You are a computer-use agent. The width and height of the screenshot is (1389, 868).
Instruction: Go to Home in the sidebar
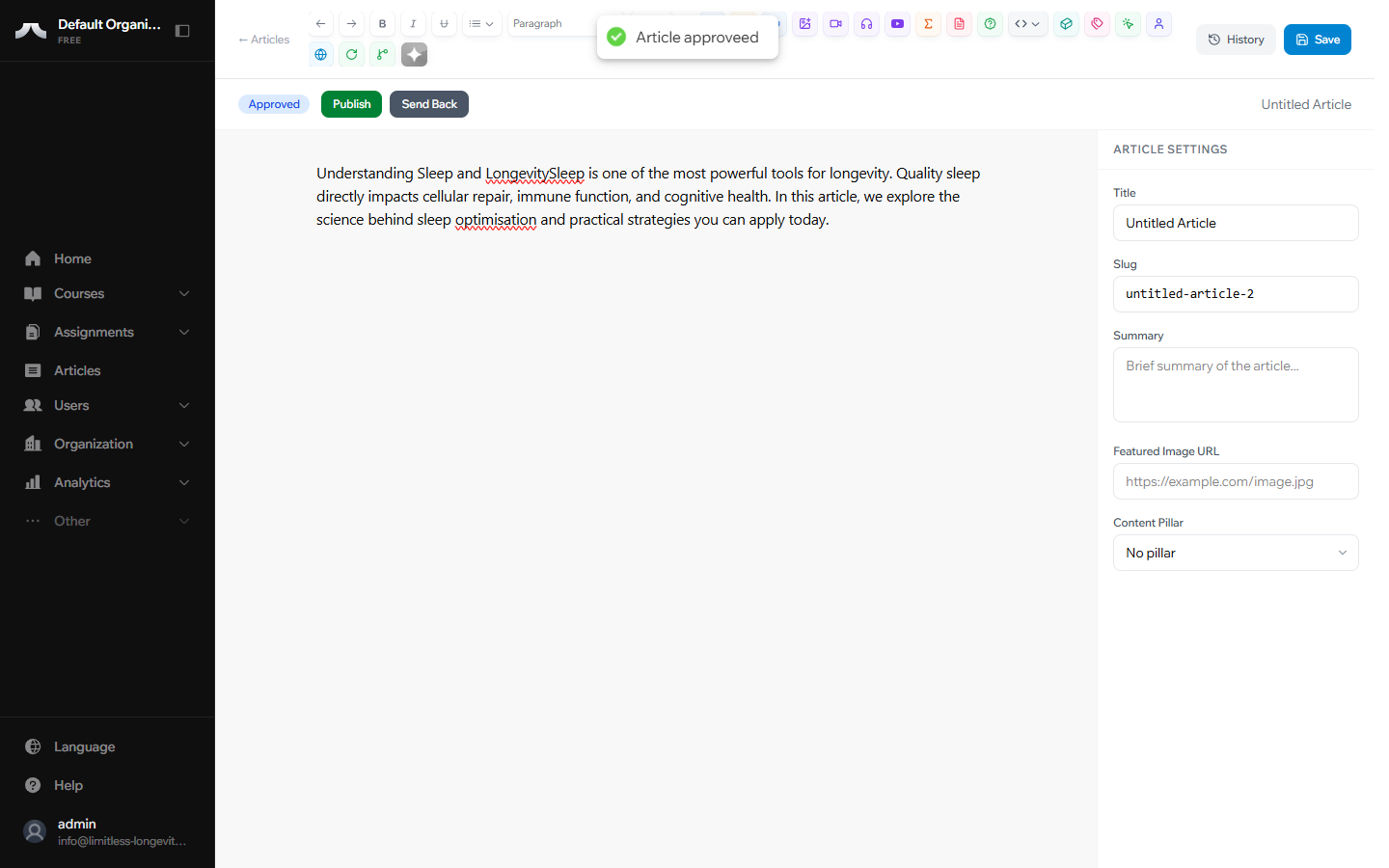pos(72,258)
